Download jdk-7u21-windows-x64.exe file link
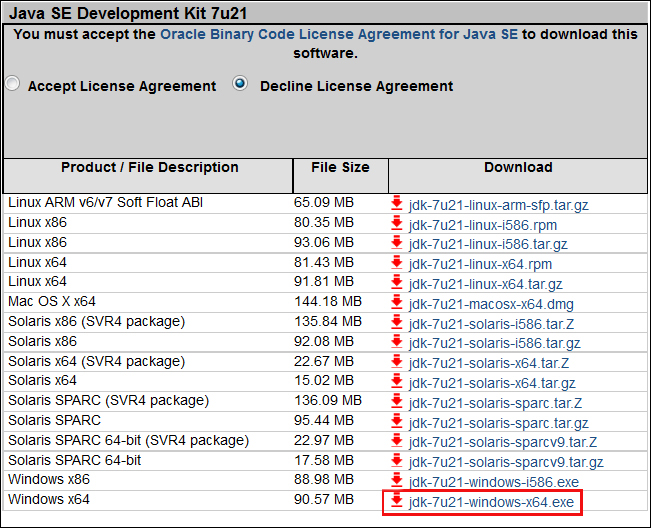The image size is (651, 528). click(x=491, y=501)
